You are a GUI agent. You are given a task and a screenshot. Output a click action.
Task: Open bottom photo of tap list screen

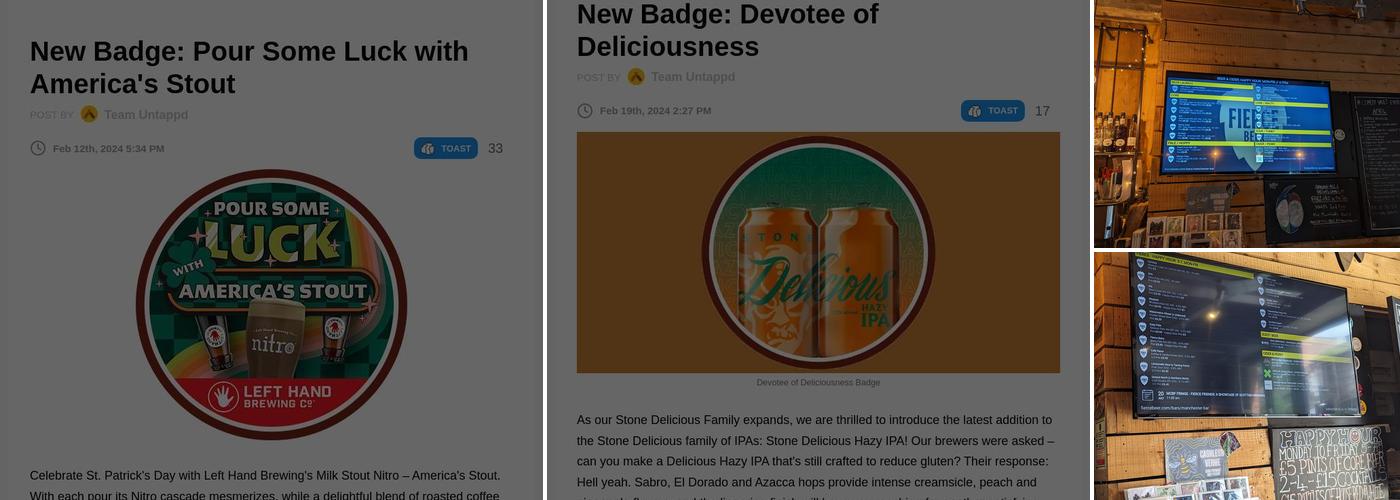[1247, 375]
